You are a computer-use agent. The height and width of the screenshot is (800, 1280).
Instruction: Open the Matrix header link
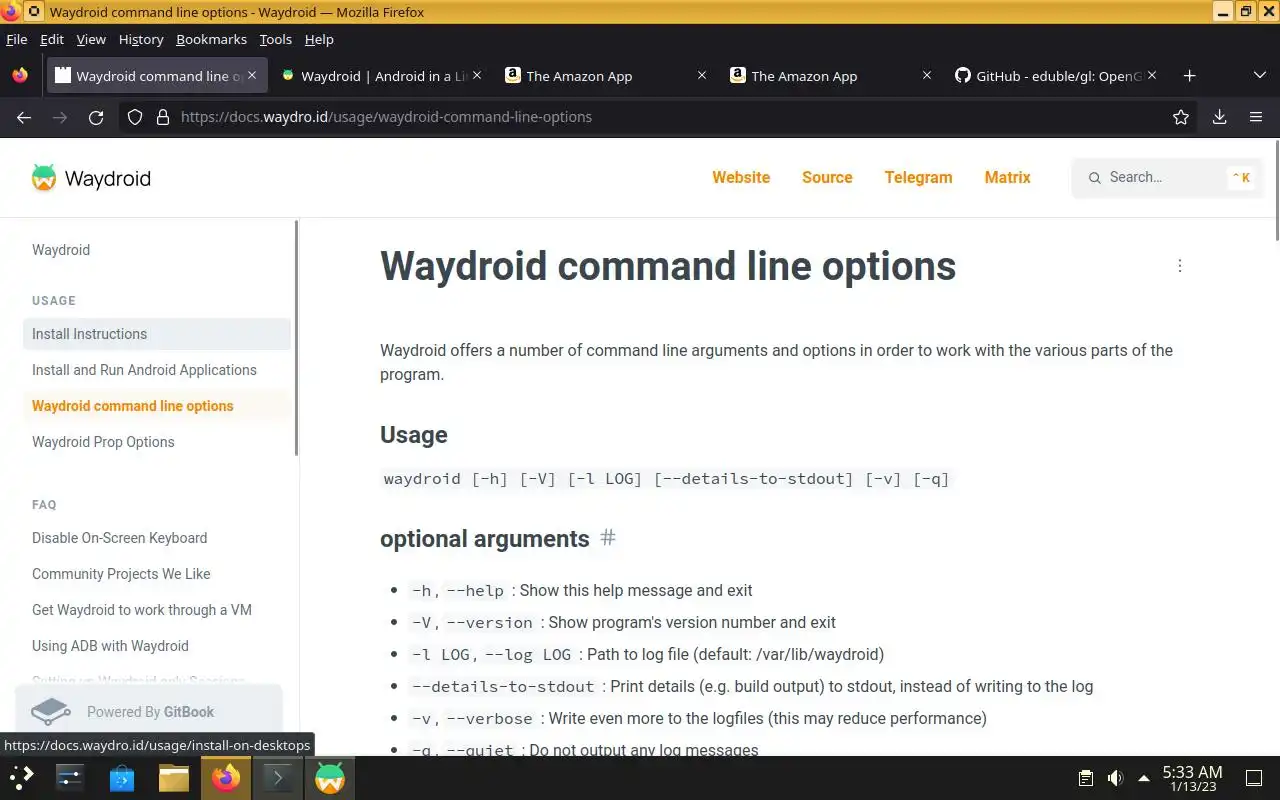coord(1007,177)
